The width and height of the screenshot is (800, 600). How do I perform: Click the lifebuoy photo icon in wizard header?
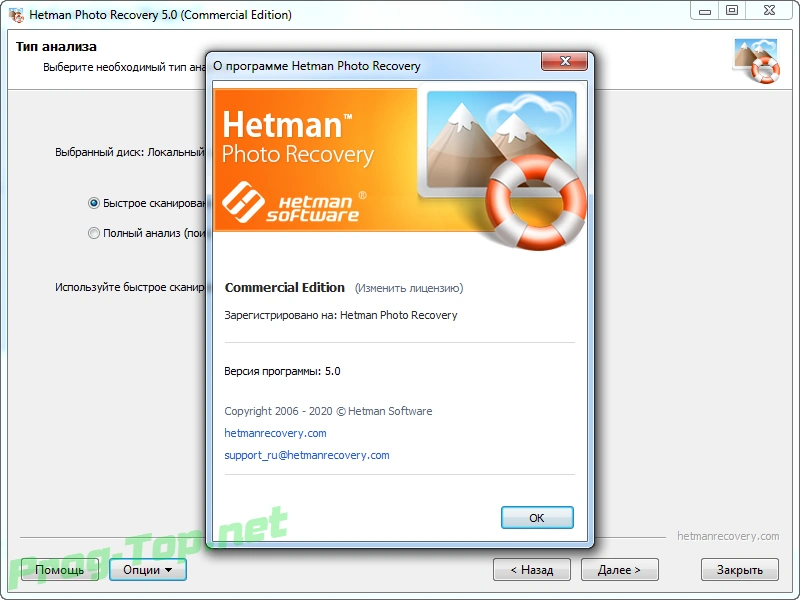[x=757, y=60]
